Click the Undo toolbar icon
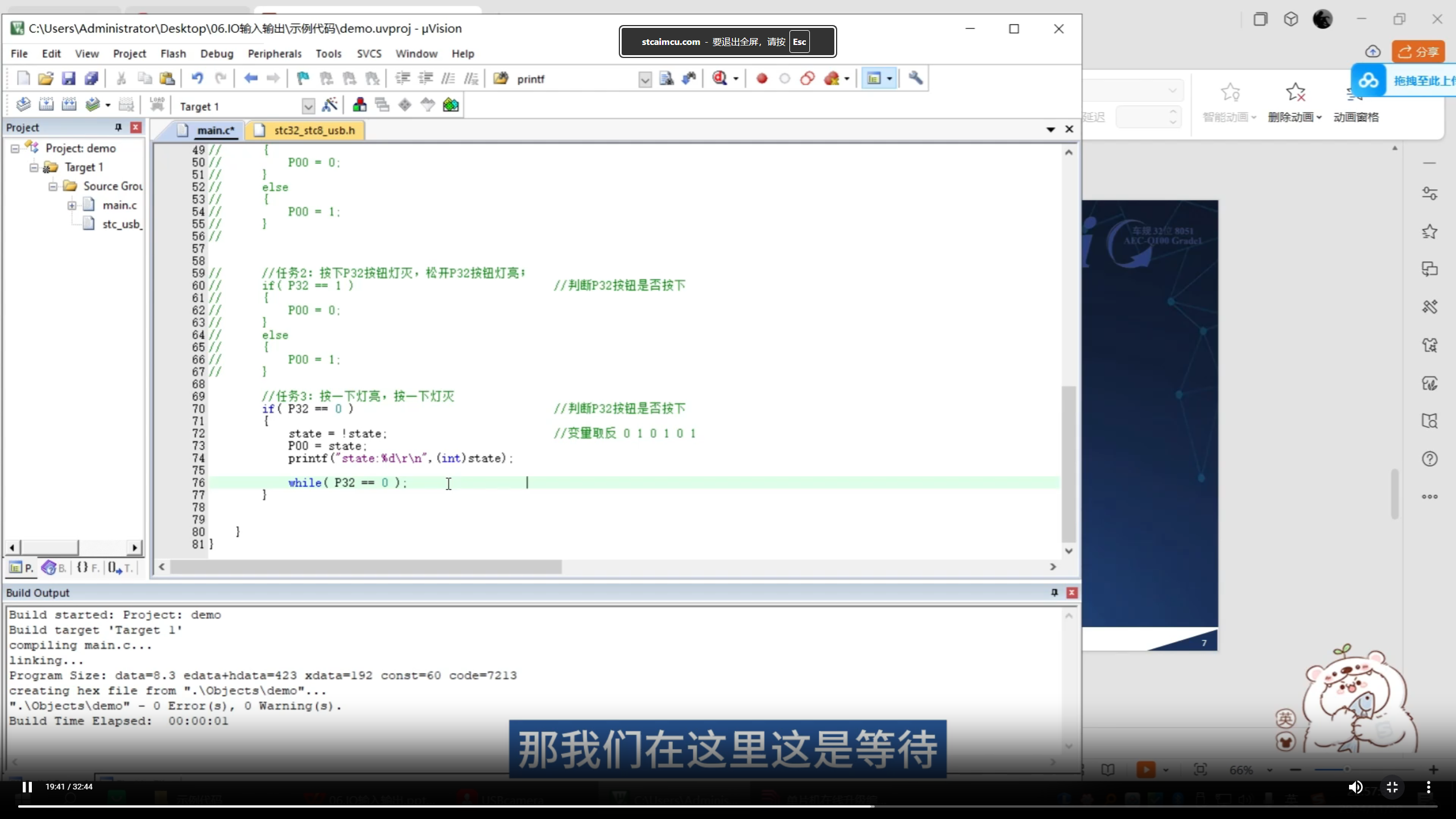This screenshot has height=819, width=1456. click(x=197, y=78)
